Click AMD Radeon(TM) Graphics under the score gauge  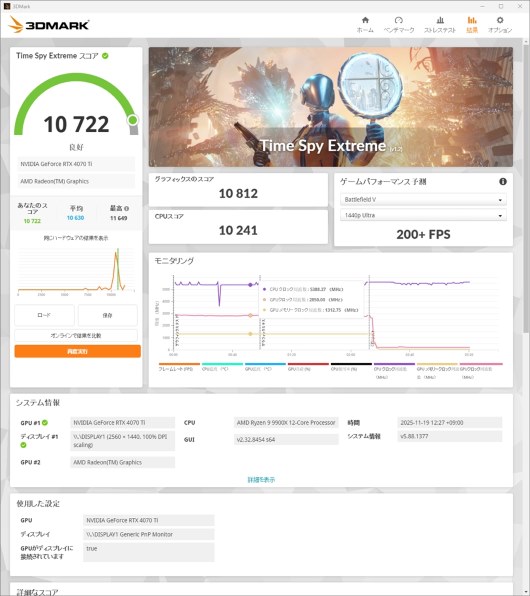pyautogui.click(x=76, y=181)
